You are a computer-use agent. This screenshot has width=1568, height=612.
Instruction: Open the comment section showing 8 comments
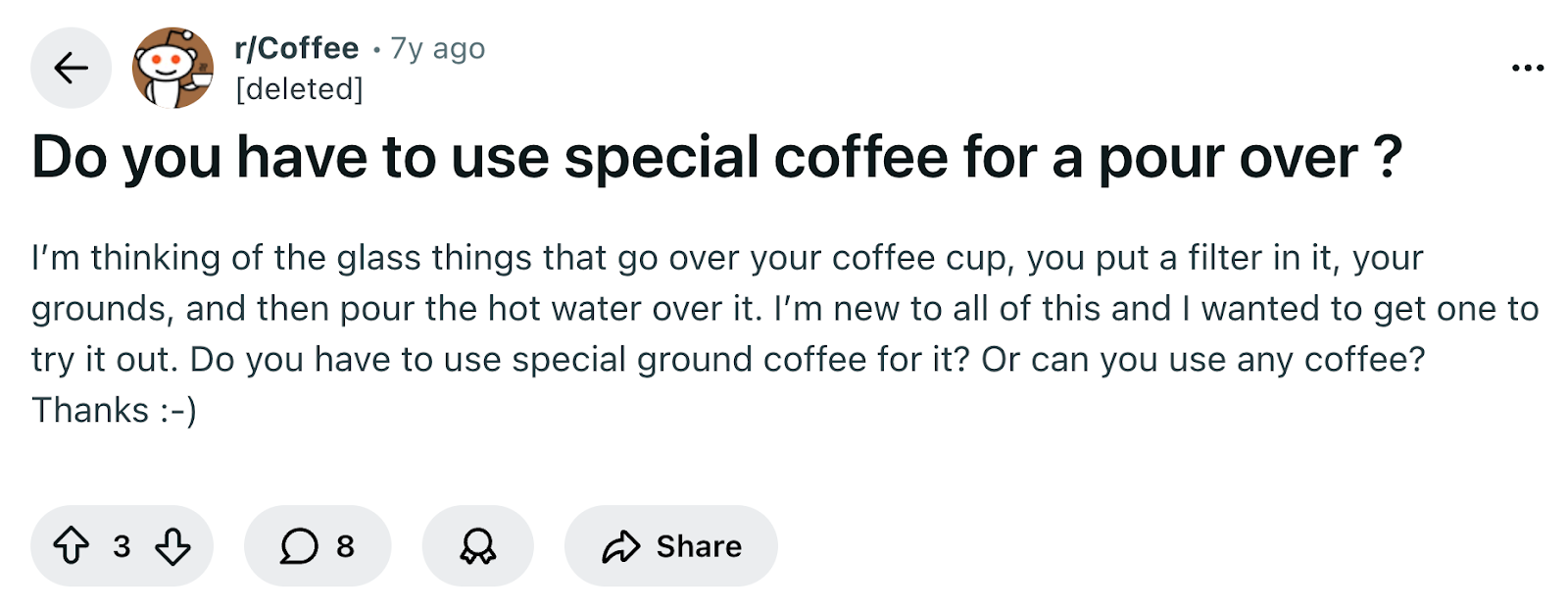tap(316, 546)
